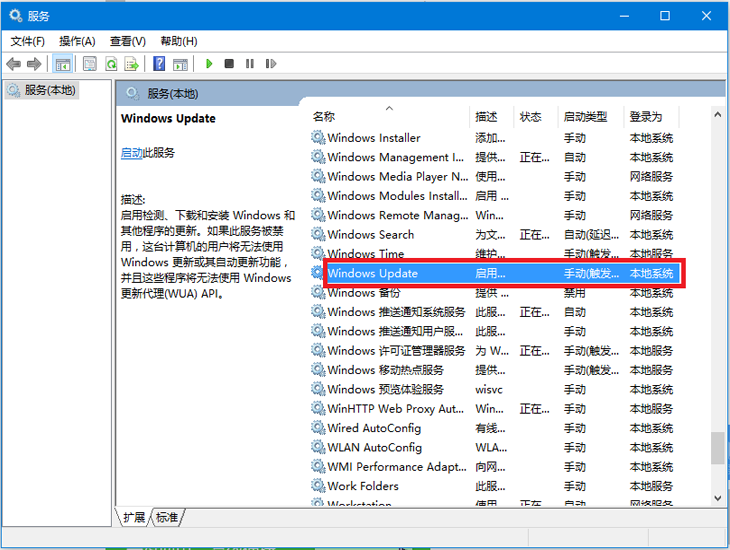Click 禁用 startup type of Windows 备份
Screen dimensions: 730x550
click(x=575, y=293)
